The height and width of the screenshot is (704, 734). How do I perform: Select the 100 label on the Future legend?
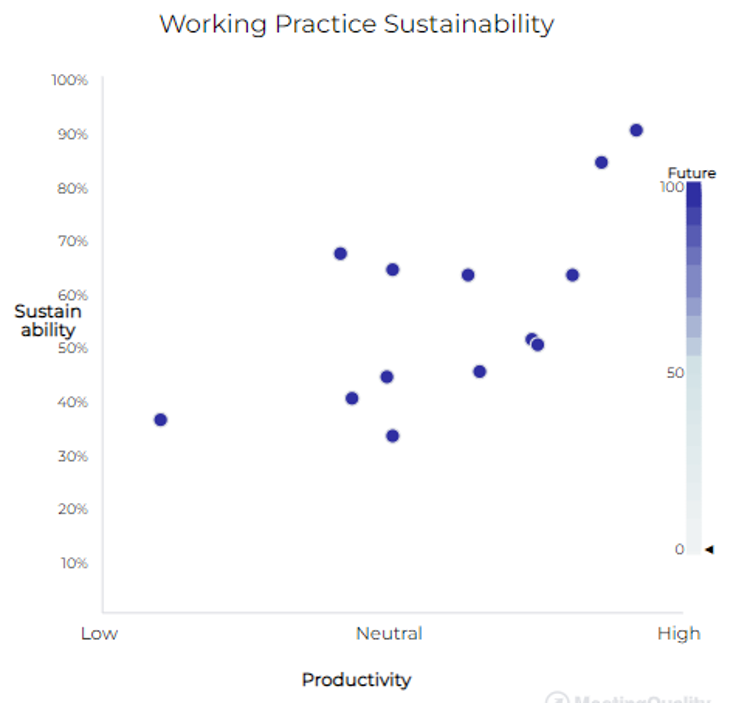pyautogui.click(x=671, y=187)
